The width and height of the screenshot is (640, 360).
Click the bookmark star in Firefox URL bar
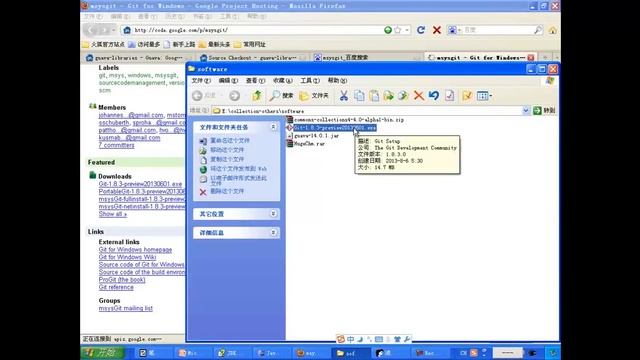point(398,30)
